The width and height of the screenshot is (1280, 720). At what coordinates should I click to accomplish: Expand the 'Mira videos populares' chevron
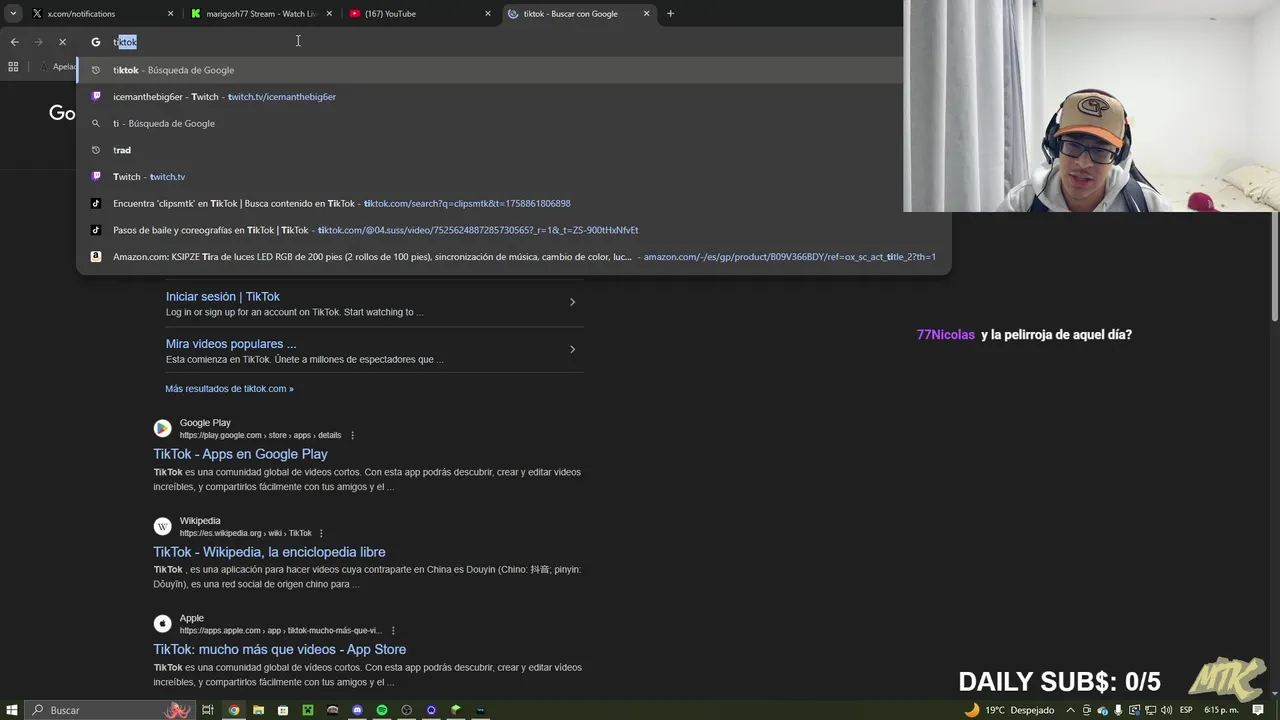click(x=572, y=349)
